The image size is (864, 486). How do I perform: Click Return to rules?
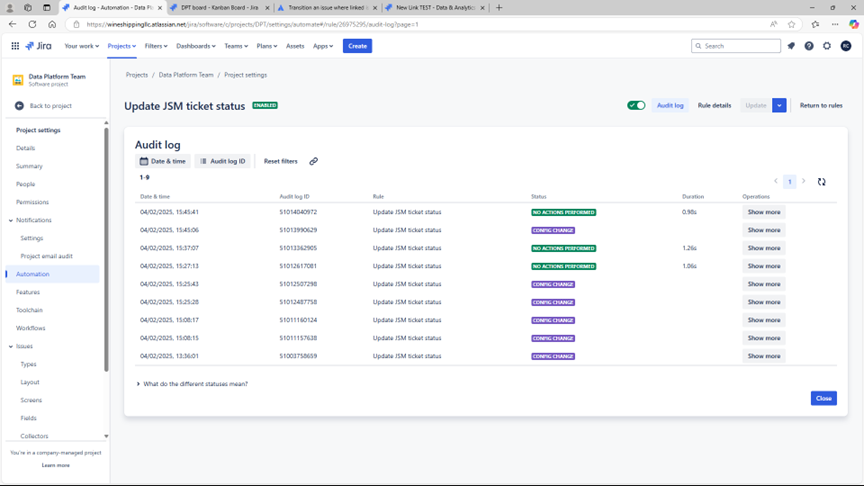click(821, 105)
